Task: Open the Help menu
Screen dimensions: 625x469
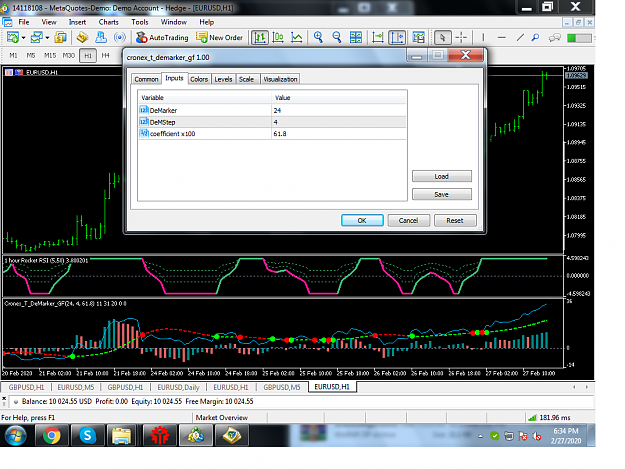Action: [206, 22]
